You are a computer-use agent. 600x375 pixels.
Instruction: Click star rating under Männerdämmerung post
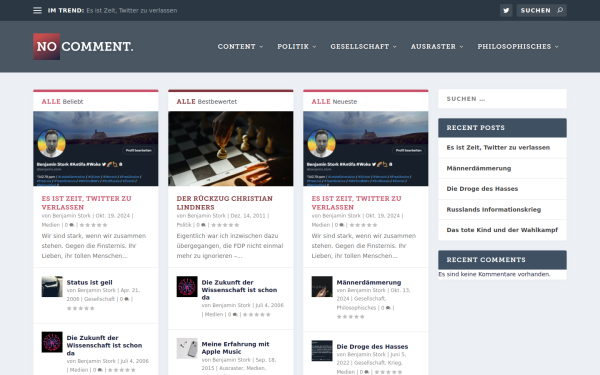351,317
